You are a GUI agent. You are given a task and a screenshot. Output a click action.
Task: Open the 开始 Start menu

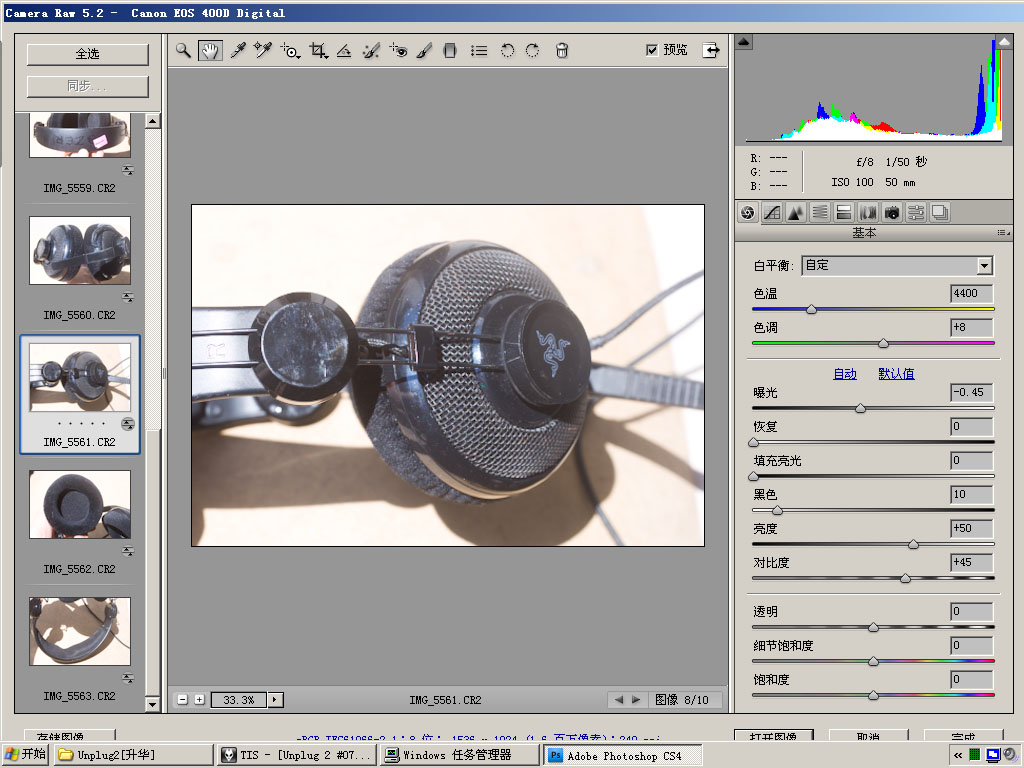click(25, 754)
